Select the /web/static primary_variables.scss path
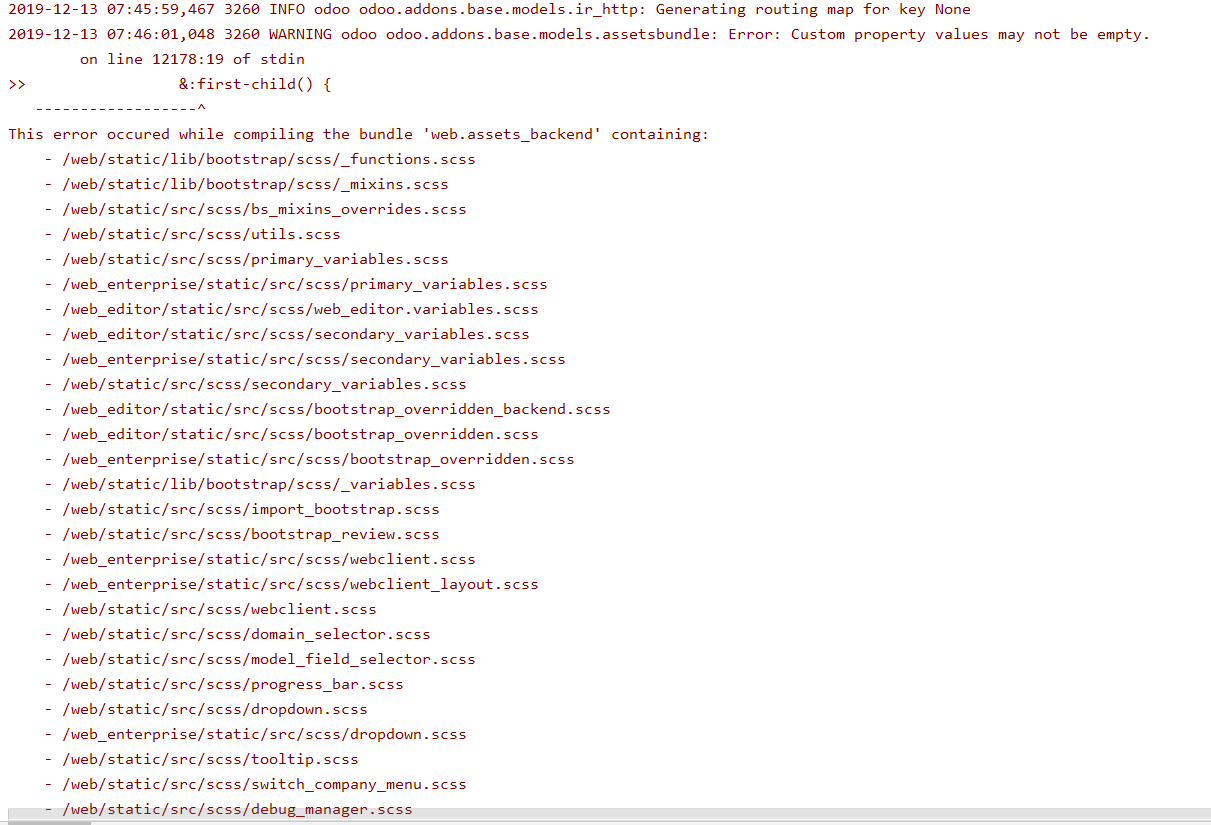The height and width of the screenshot is (825, 1211). coord(255,259)
